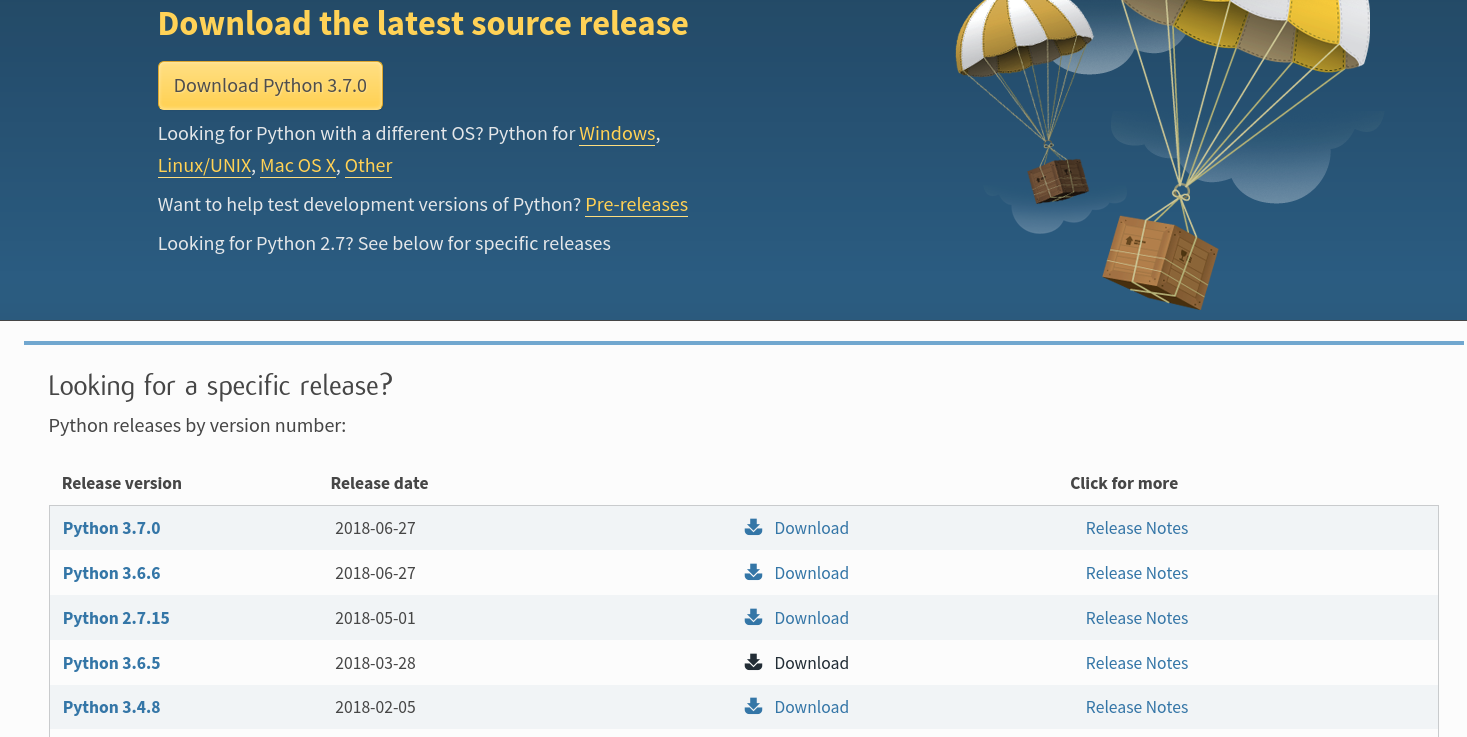Click Download text link for Python 3.6.5
This screenshot has width=1467, height=737.
point(811,663)
